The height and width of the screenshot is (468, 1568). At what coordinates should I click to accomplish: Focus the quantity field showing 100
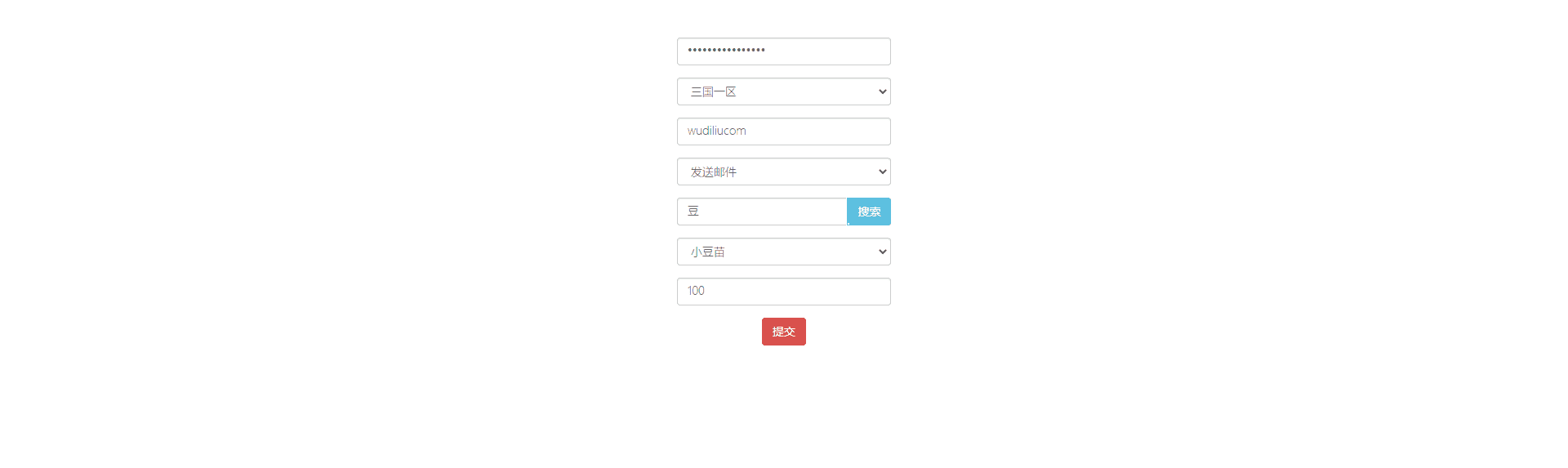783,292
